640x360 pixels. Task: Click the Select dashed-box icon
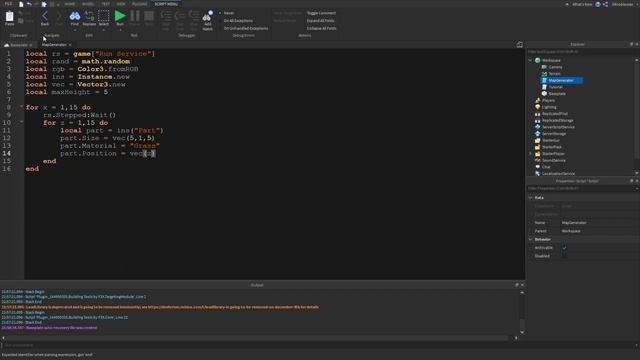click(104, 16)
